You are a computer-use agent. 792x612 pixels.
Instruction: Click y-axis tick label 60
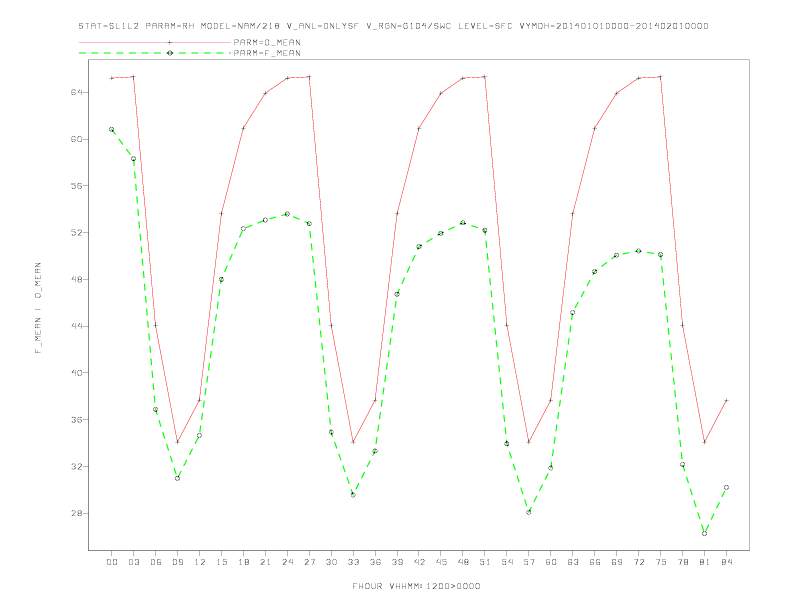click(76, 139)
